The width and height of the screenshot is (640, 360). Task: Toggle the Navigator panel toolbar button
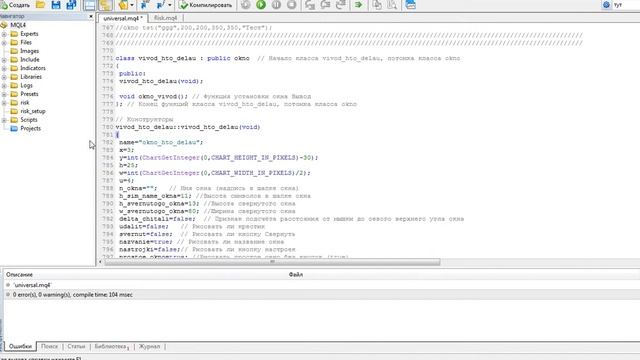(89, 5)
